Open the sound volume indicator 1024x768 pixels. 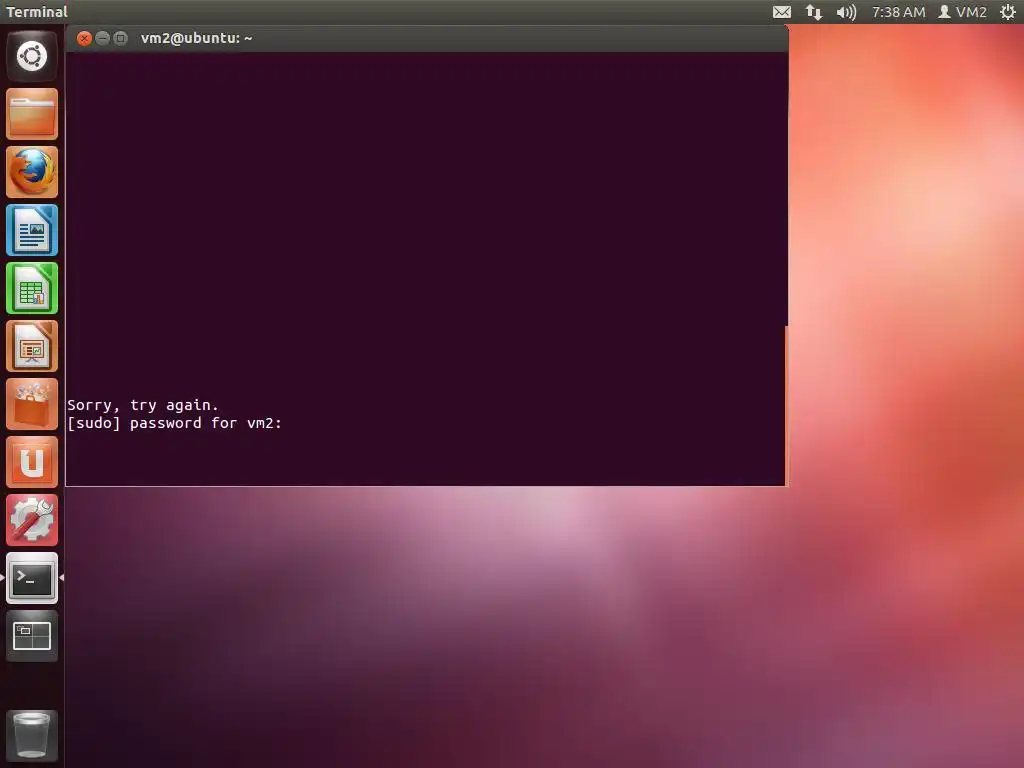(x=846, y=12)
